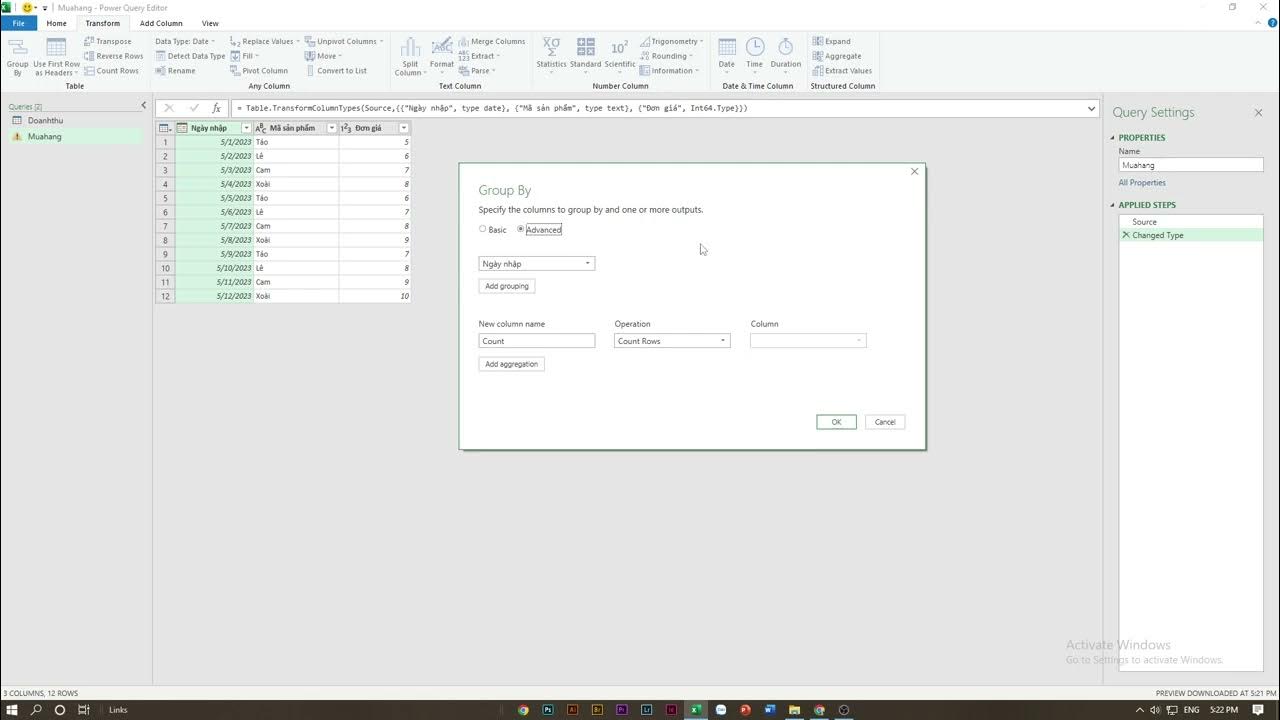Open the Column dropdown in Group By
This screenshot has width=1280, height=720.
click(808, 341)
